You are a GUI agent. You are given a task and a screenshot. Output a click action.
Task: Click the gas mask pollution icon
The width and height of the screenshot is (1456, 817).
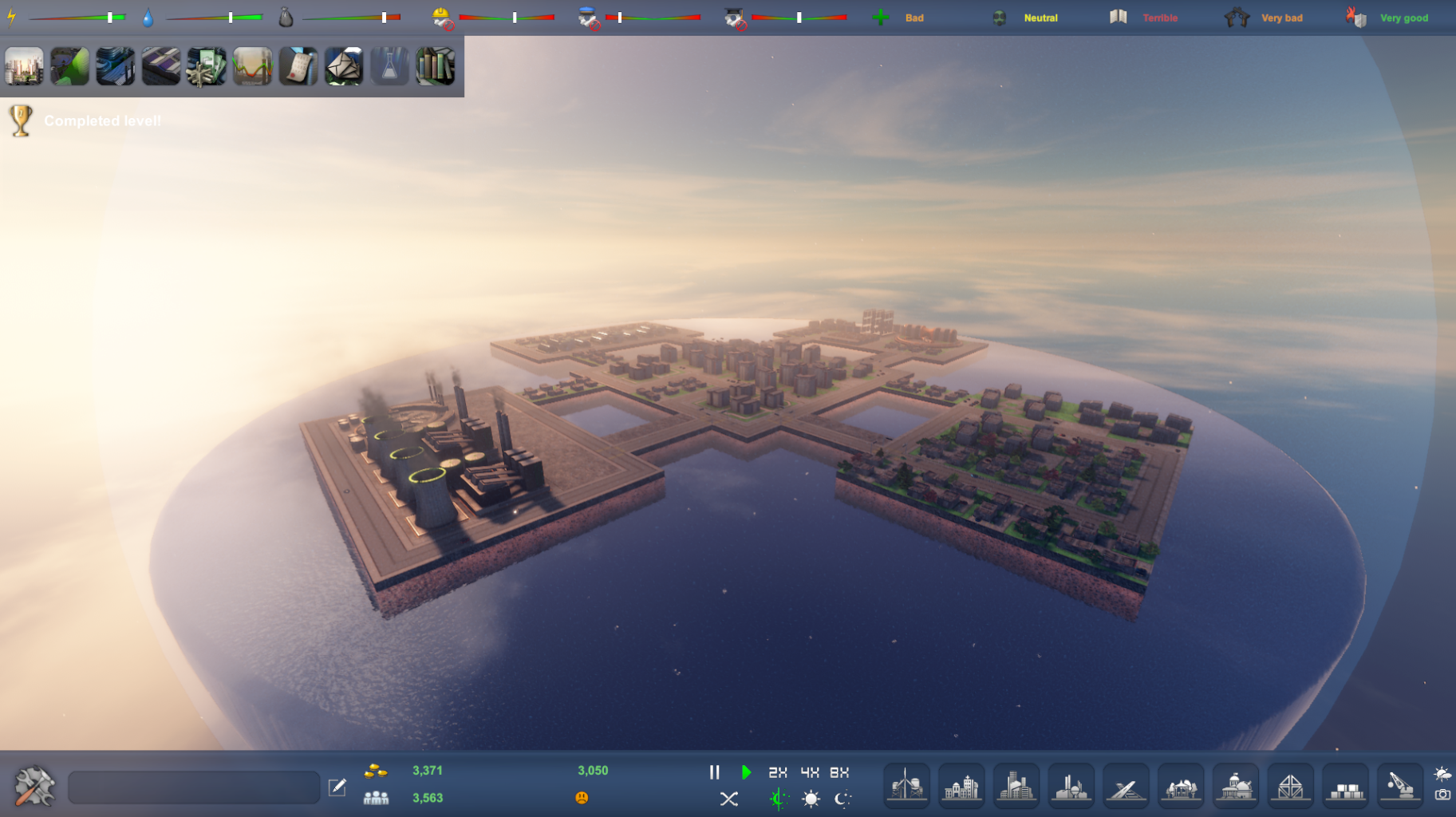click(x=999, y=18)
